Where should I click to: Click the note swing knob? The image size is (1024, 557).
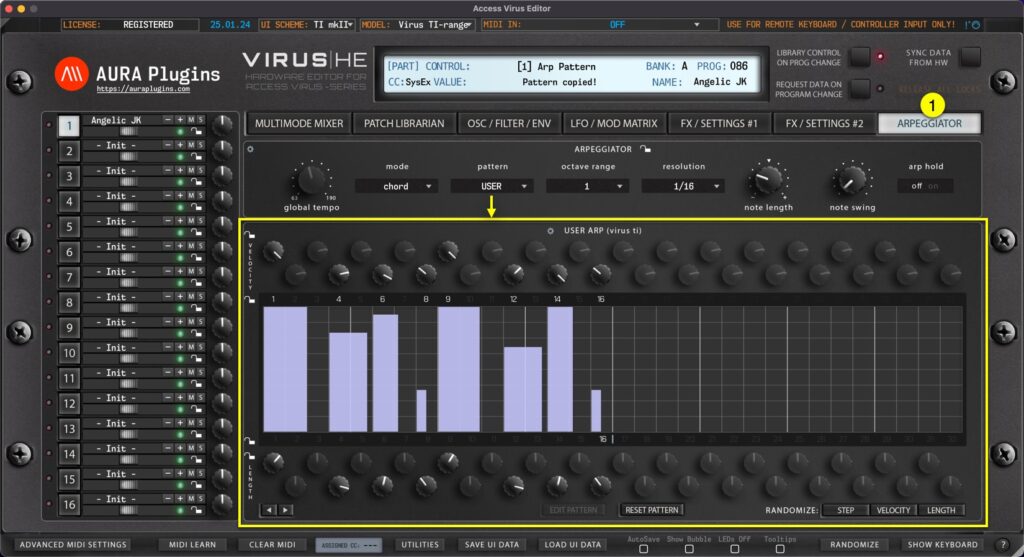pyautogui.click(x=851, y=179)
